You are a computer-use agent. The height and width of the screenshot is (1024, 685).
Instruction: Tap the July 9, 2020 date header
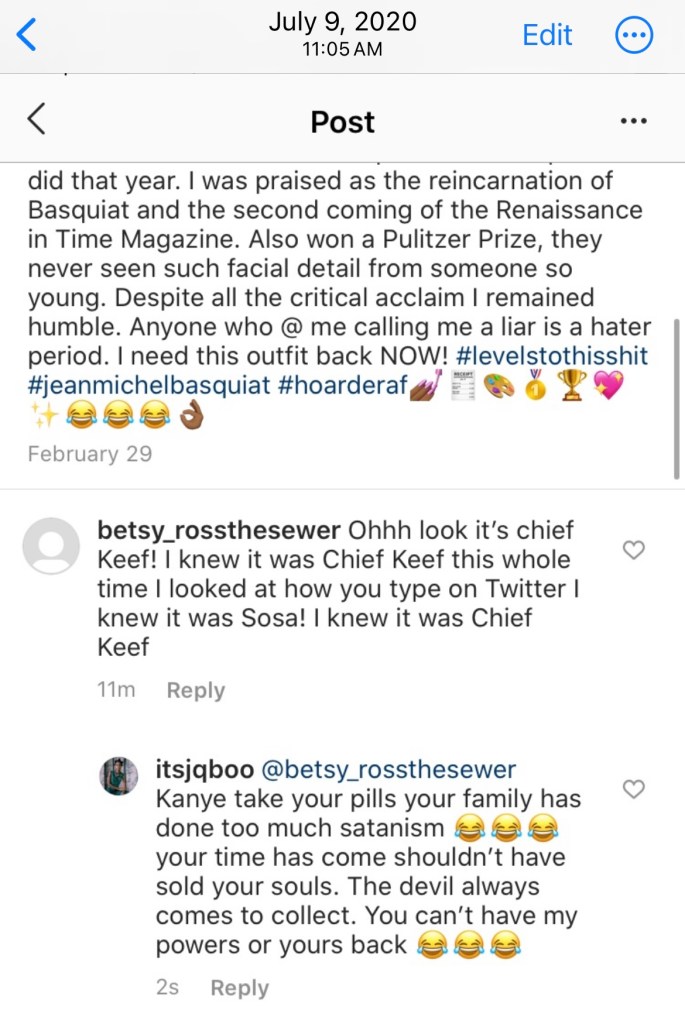tap(342, 23)
